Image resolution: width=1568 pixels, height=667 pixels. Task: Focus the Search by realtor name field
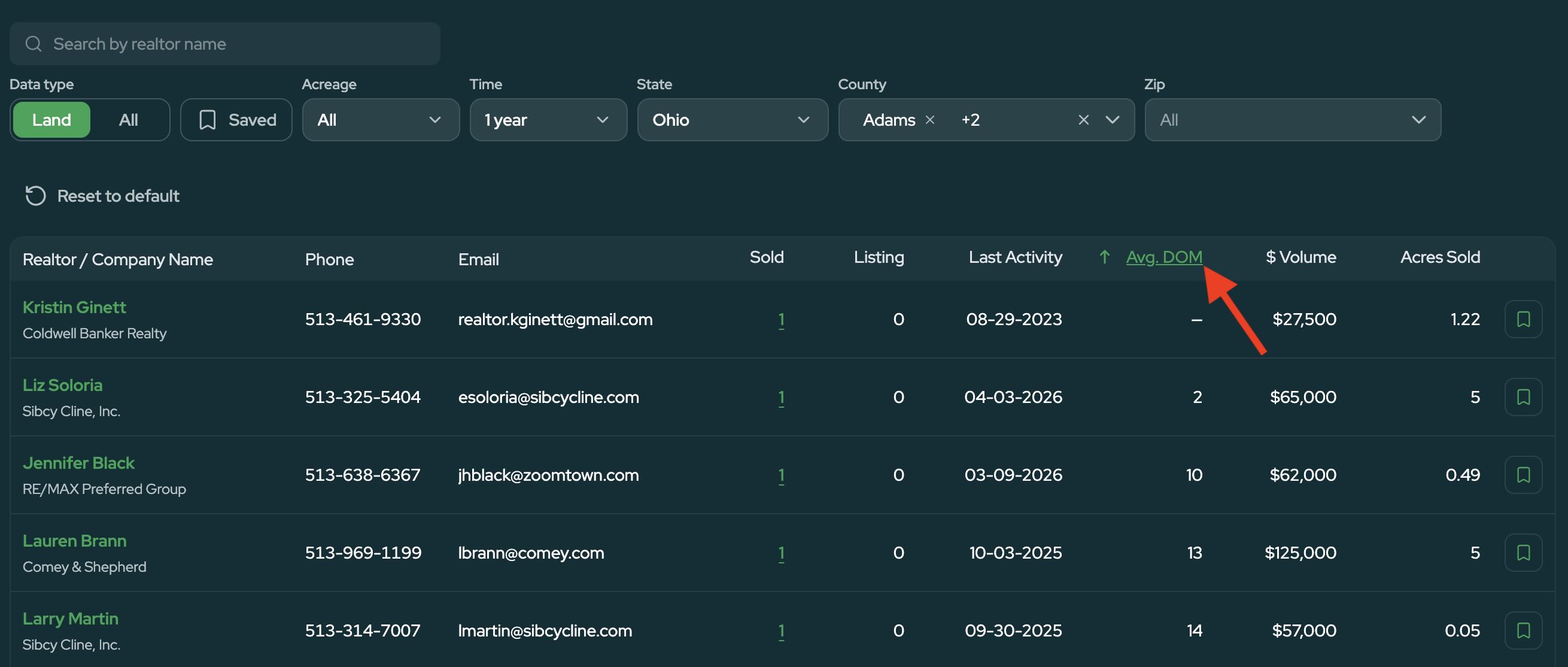[224, 44]
